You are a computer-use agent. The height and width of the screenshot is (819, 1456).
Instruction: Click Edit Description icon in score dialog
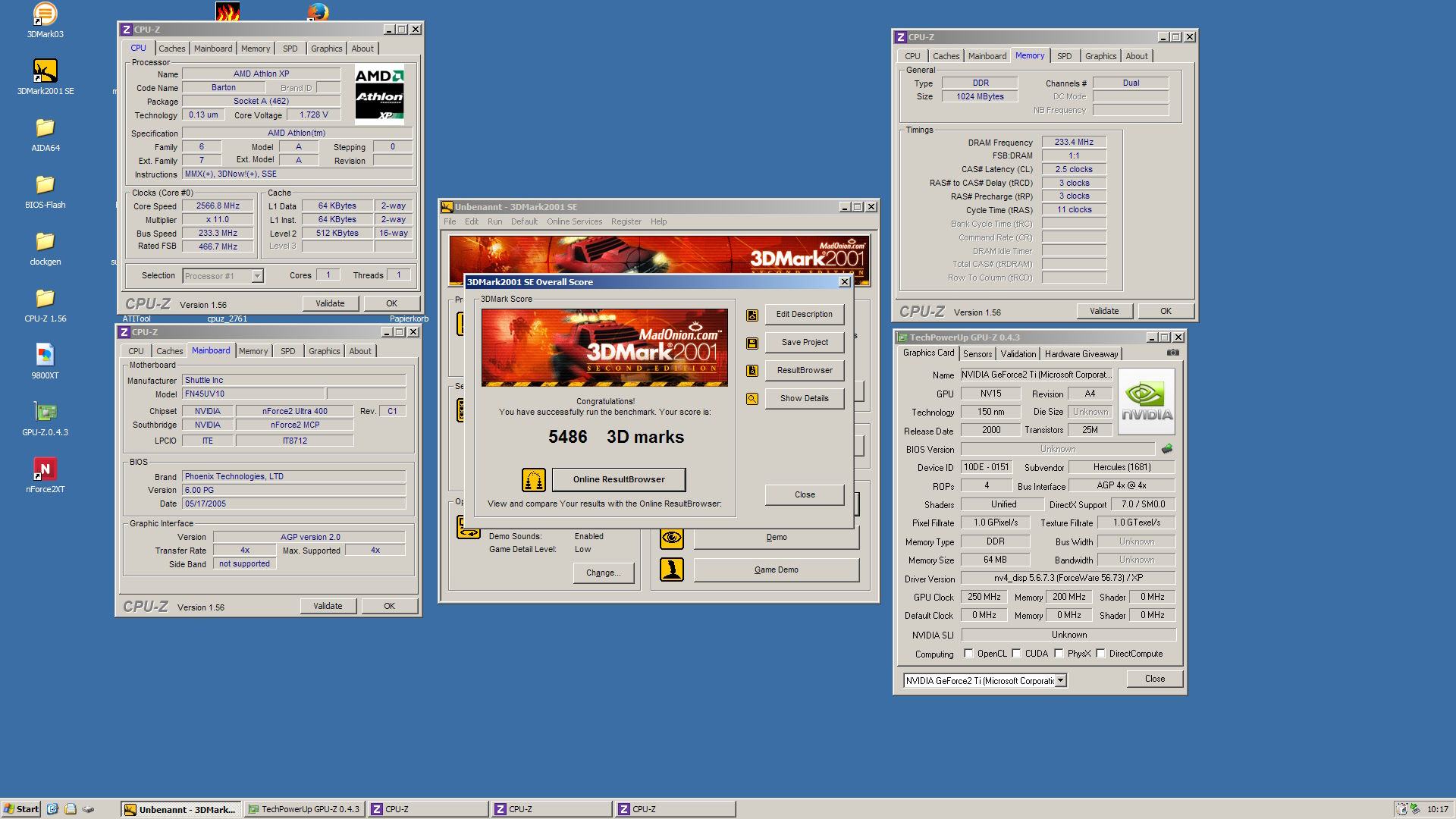(x=752, y=315)
